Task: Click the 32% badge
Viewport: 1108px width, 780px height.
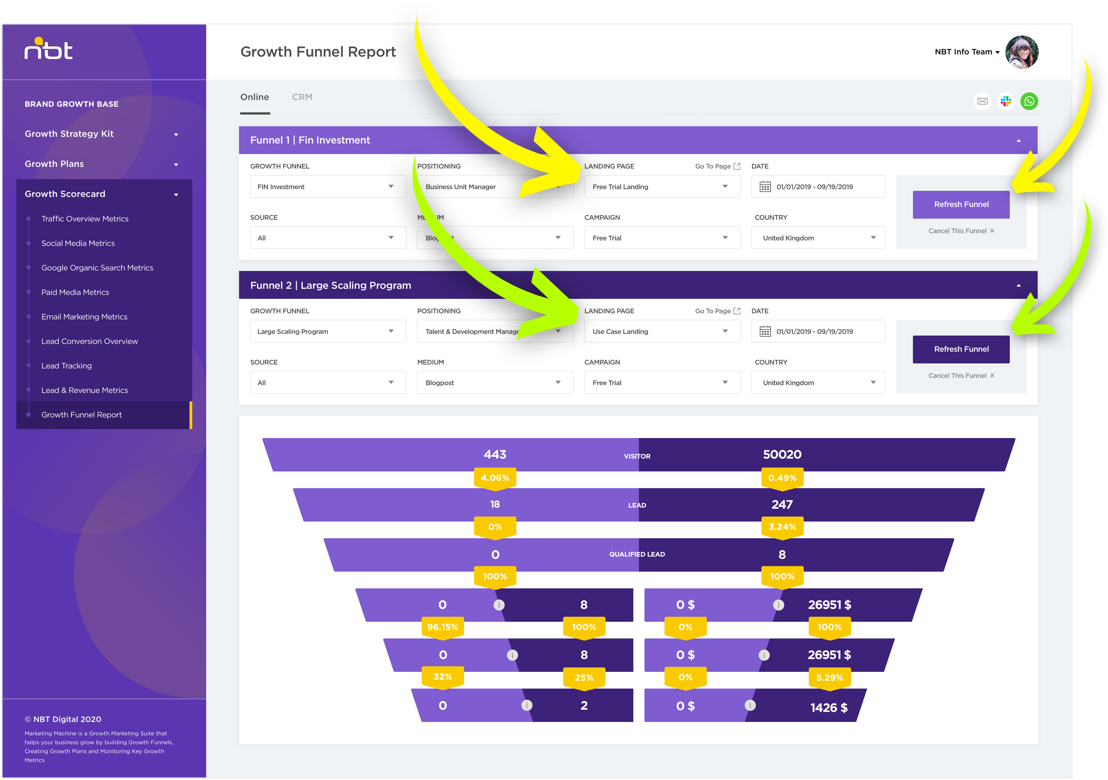Action: coord(442,677)
